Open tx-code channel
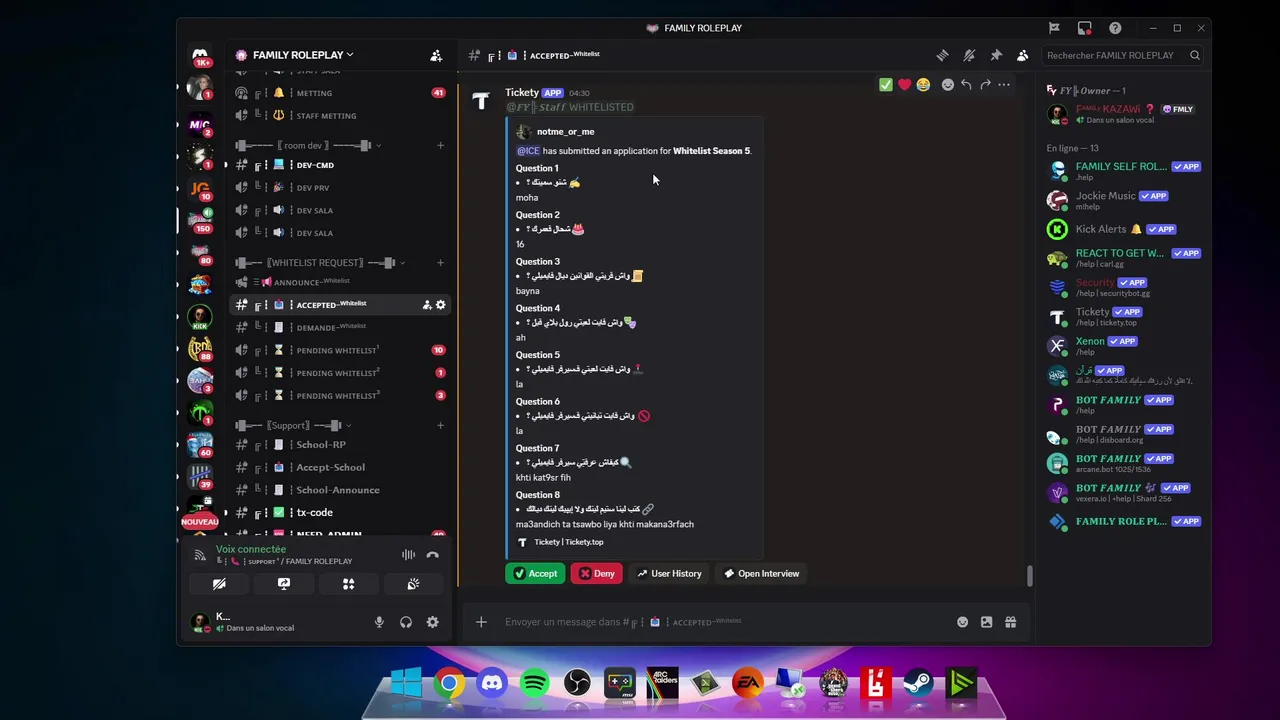The height and width of the screenshot is (720, 1280). [x=340, y=512]
